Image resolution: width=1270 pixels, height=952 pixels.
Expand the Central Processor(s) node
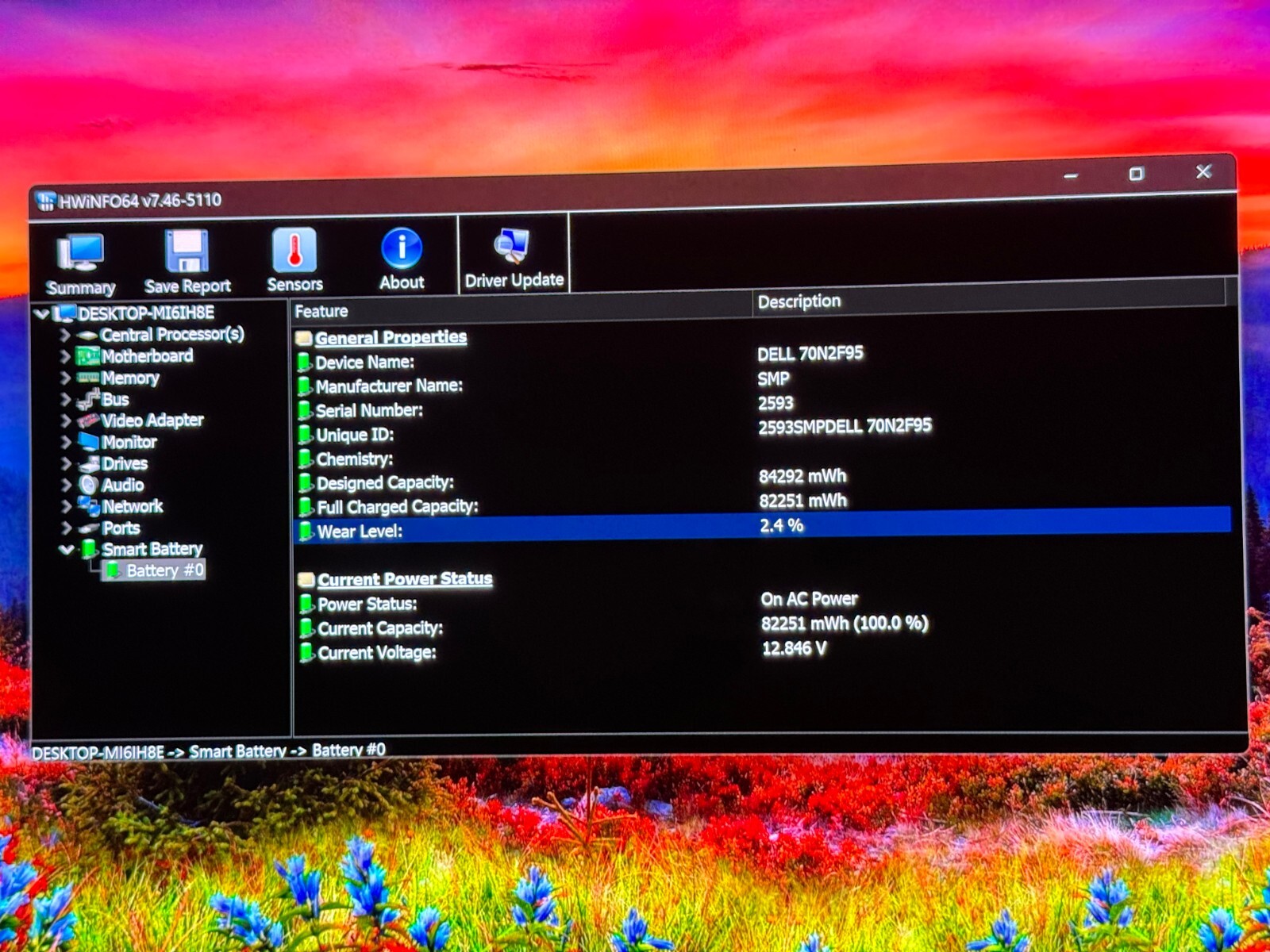tap(65, 336)
